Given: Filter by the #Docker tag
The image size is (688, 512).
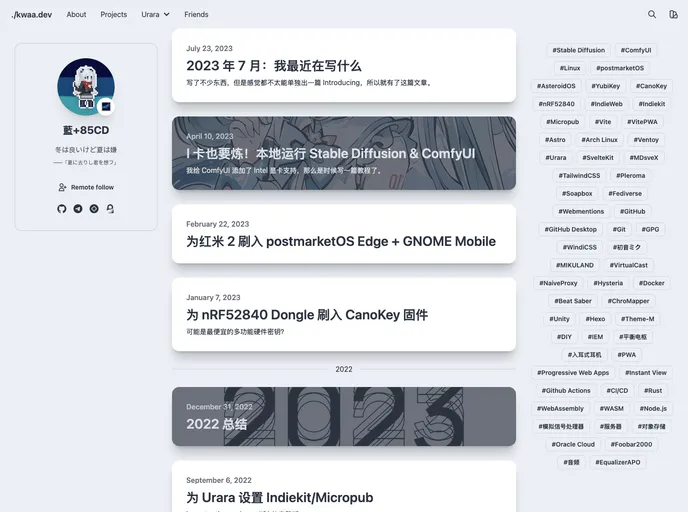Looking at the screenshot, I should click(x=652, y=283).
